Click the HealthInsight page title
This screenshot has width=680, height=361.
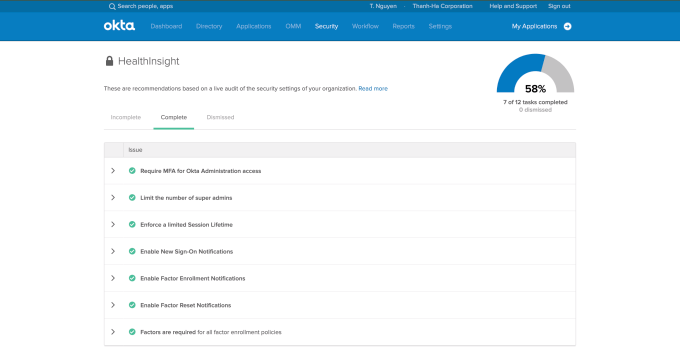coord(149,61)
